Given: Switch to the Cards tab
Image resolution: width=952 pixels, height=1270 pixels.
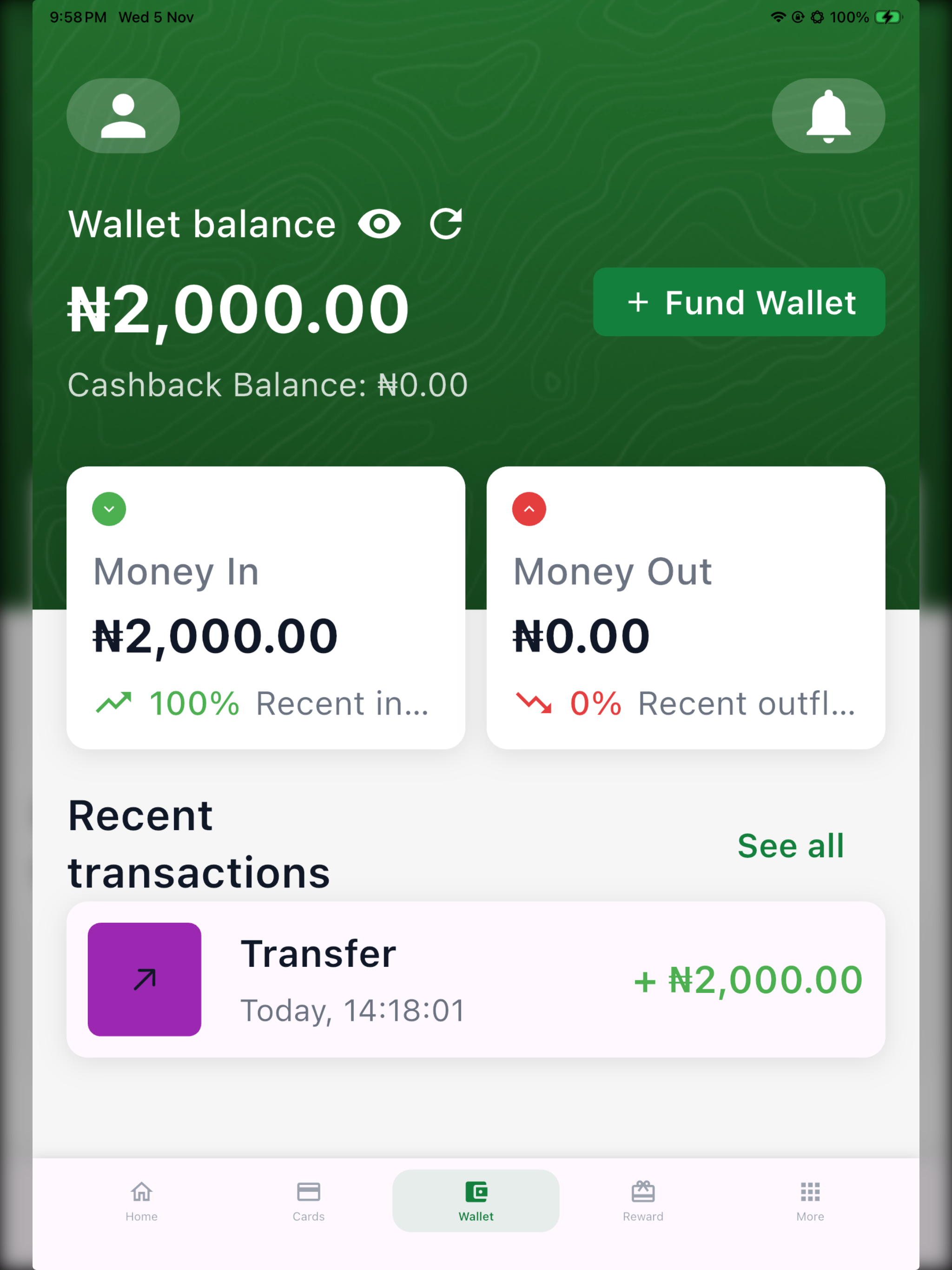Looking at the screenshot, I should [308, 1201].
